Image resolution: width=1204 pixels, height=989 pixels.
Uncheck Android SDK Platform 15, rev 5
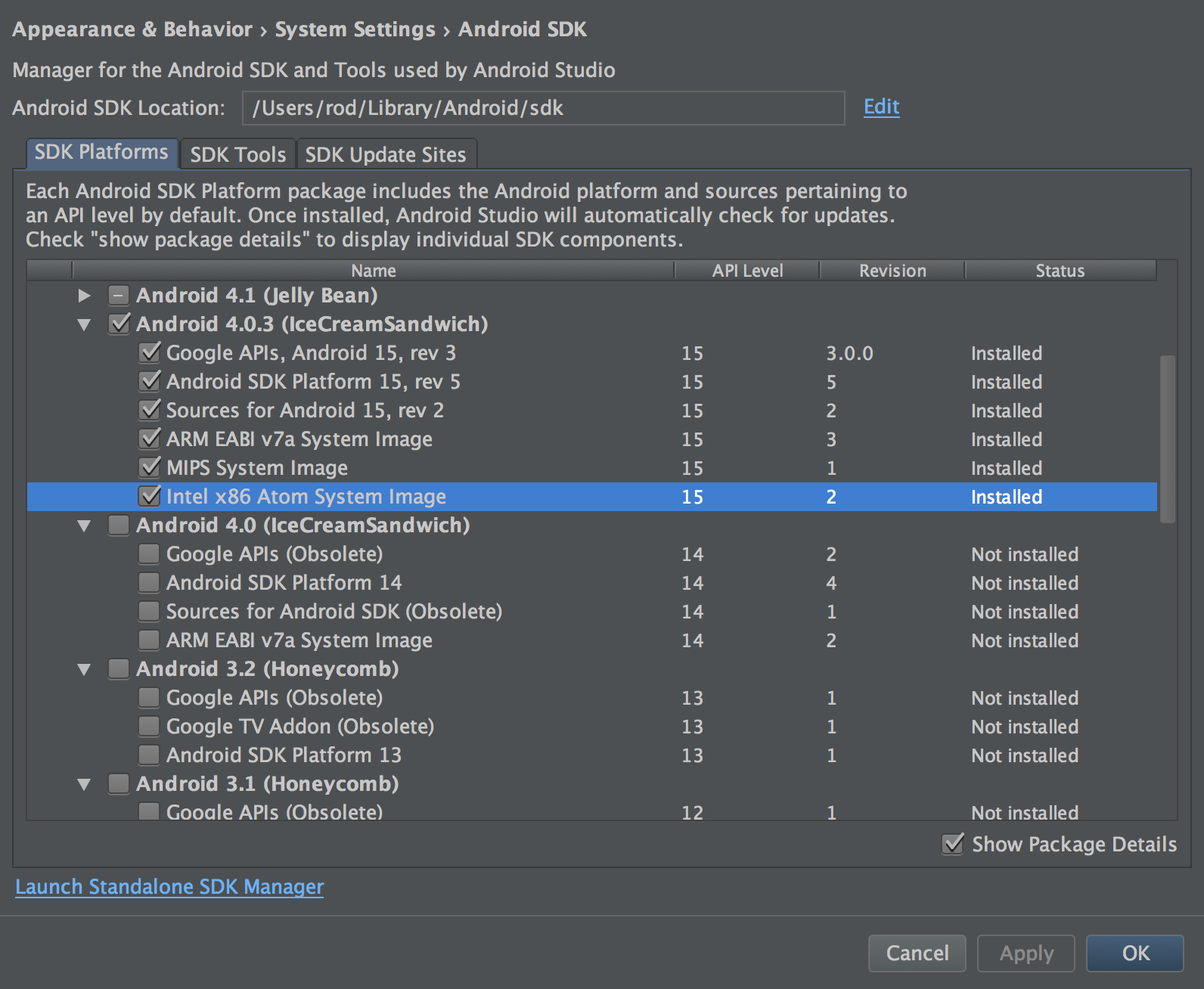click(x=150, y=381)
